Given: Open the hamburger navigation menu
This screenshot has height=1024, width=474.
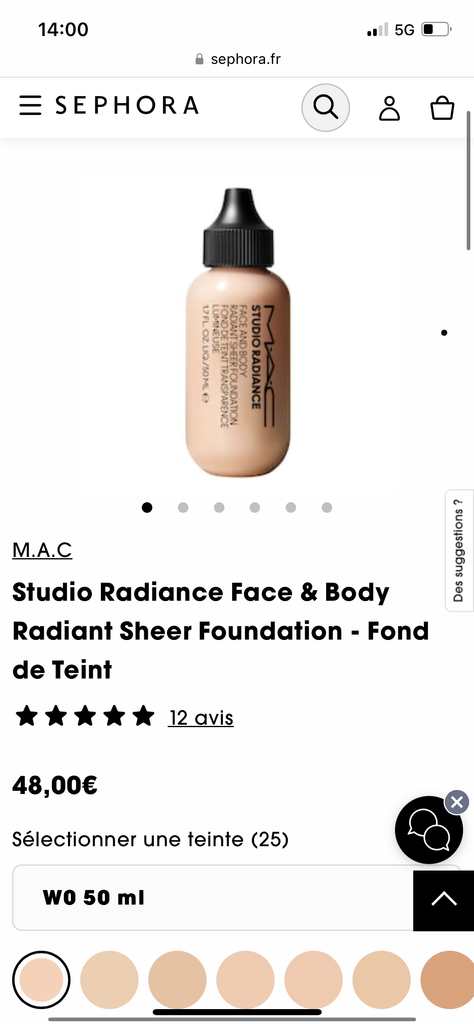Looking at the screenshot, I should (30, 106).
